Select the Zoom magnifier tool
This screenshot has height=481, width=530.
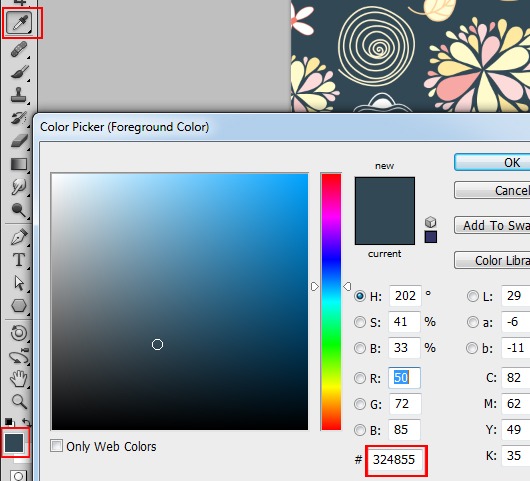click(19, 402)
